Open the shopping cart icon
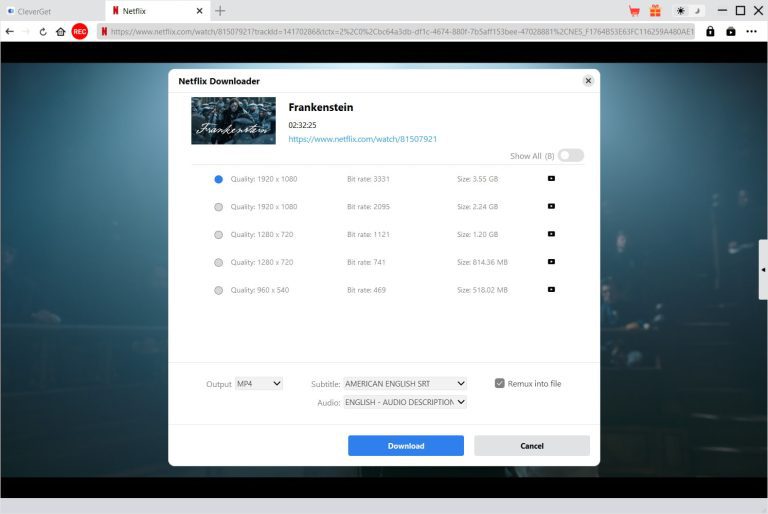Image resolution: width=768 pixels, height=514 pixels. coord(634,11)
